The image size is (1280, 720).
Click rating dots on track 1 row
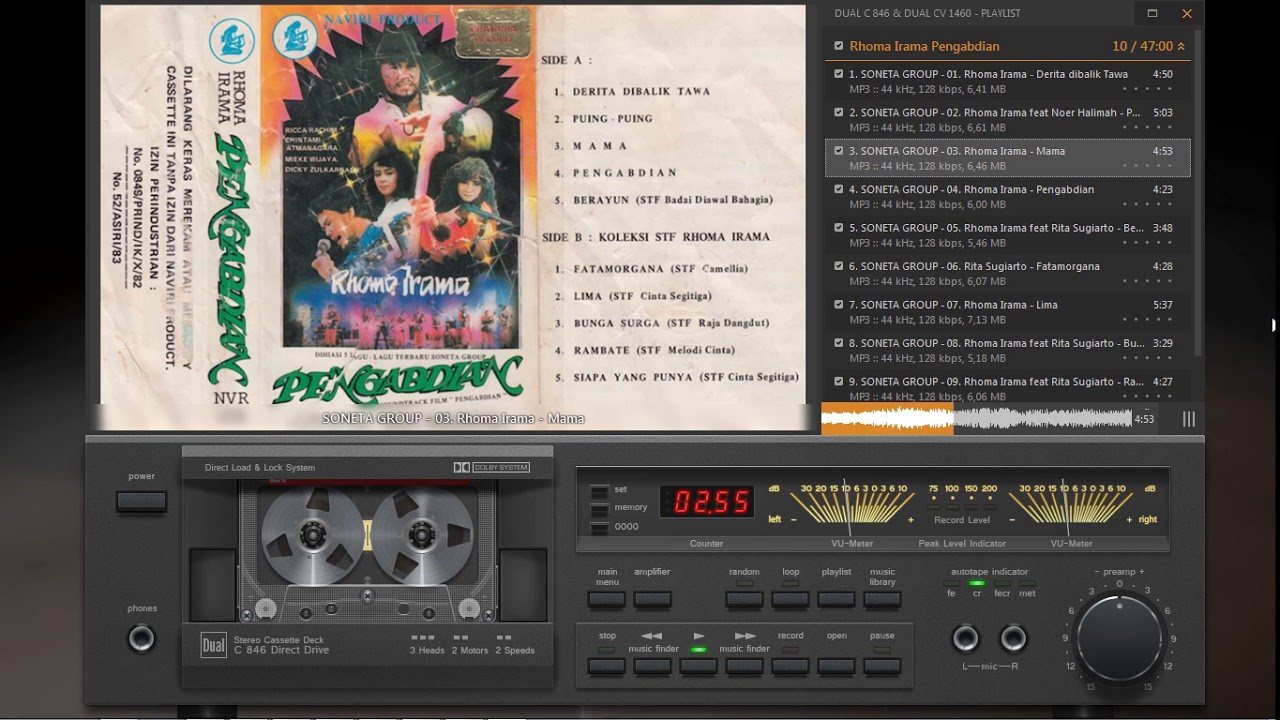pyautogui.click(x=1147, y=89)
